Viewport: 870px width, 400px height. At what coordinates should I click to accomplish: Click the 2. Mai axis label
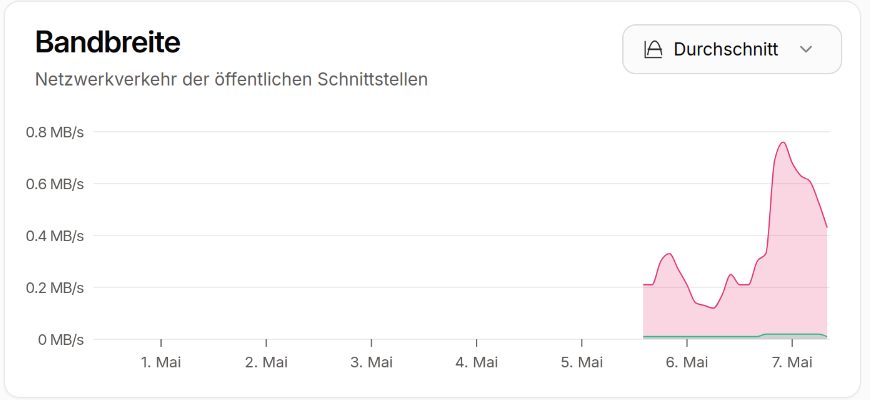point(266,363)
